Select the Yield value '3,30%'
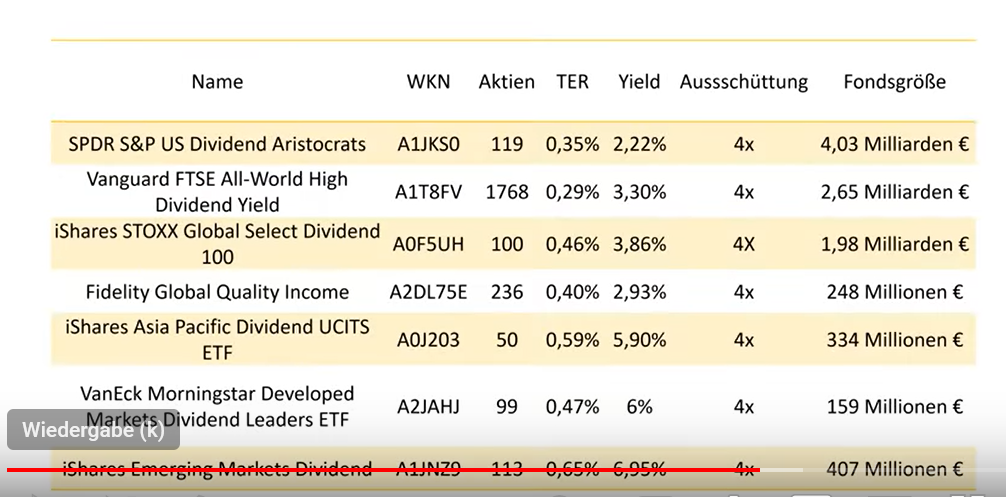 click(639, 192)
